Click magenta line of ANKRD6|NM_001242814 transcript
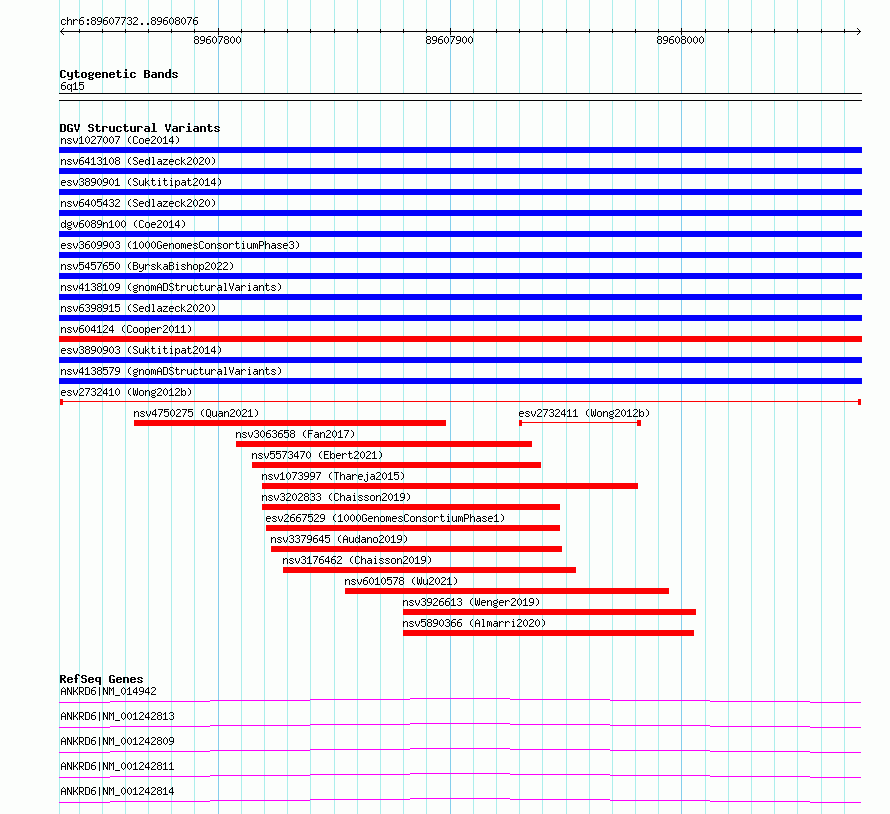The height and width of the screenshot is (814, 890). pyautogui.click(x=460, y=800)
